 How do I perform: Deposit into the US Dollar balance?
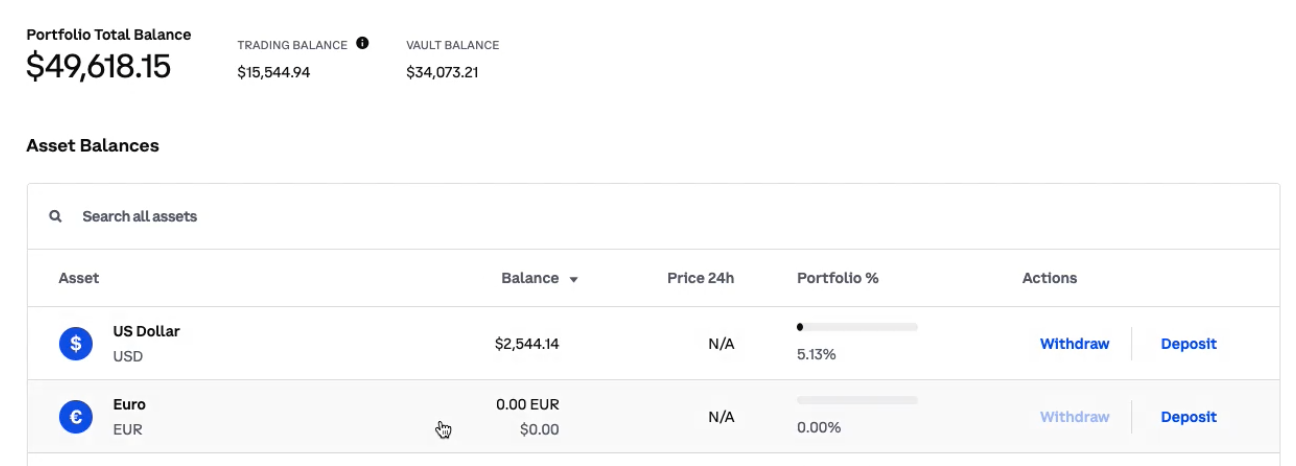tap(1188, 344)
